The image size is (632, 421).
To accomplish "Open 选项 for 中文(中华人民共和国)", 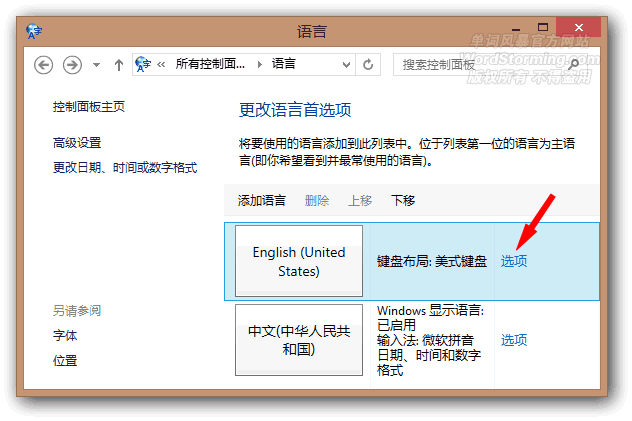I will 514,340.
